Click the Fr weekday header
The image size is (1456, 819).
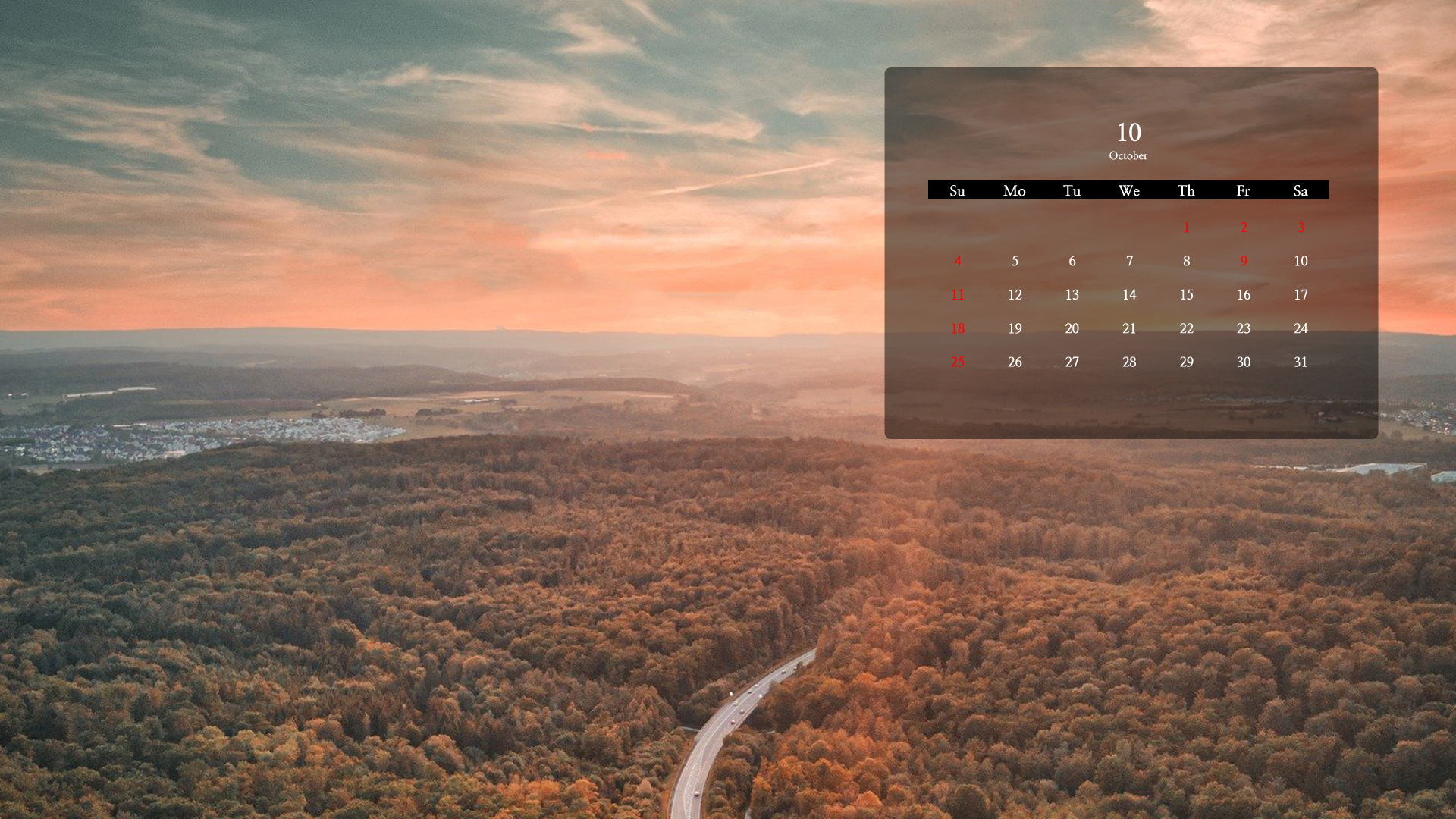click(1243, 190)
